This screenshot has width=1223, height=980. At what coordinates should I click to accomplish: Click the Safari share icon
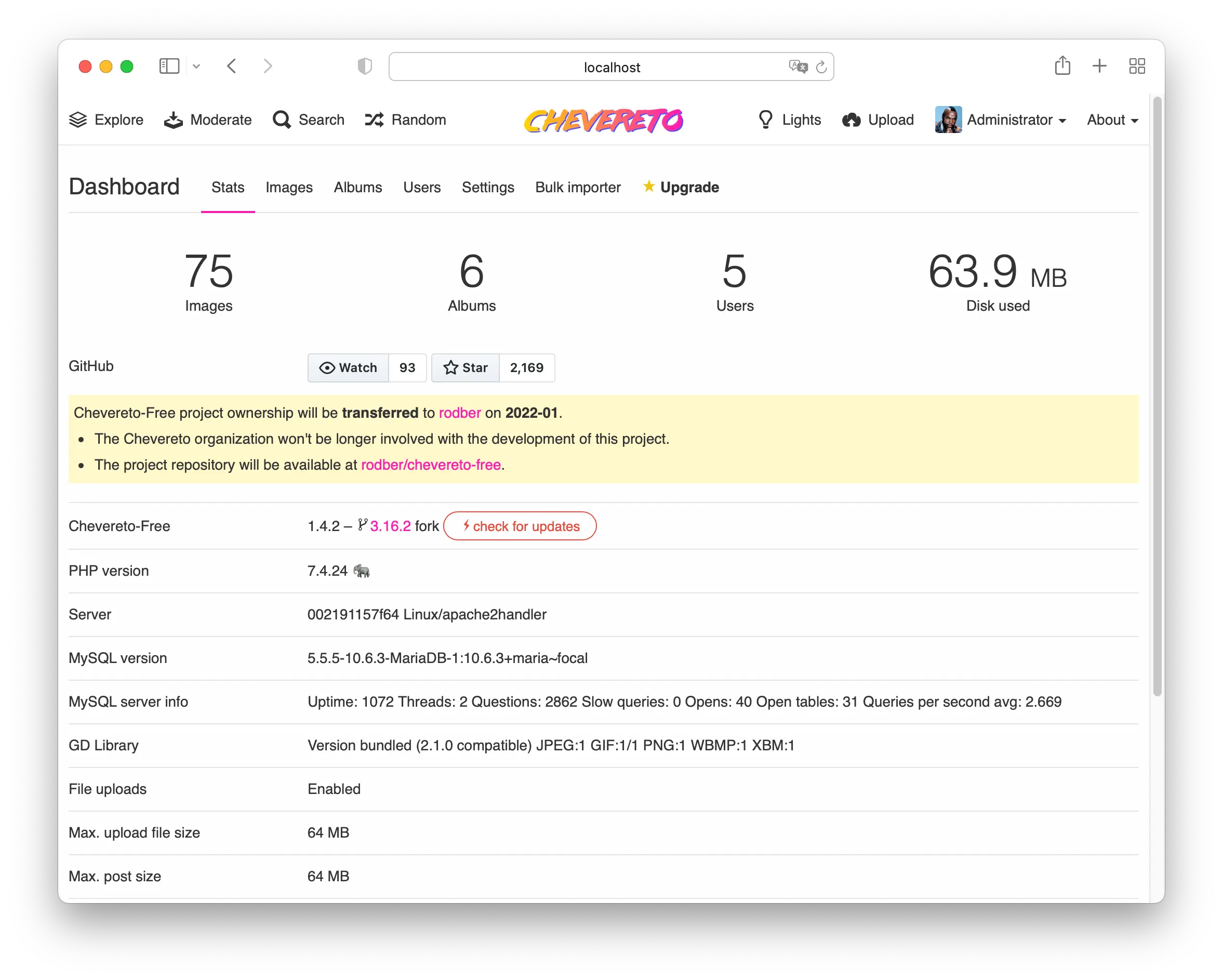(1062, 66)
